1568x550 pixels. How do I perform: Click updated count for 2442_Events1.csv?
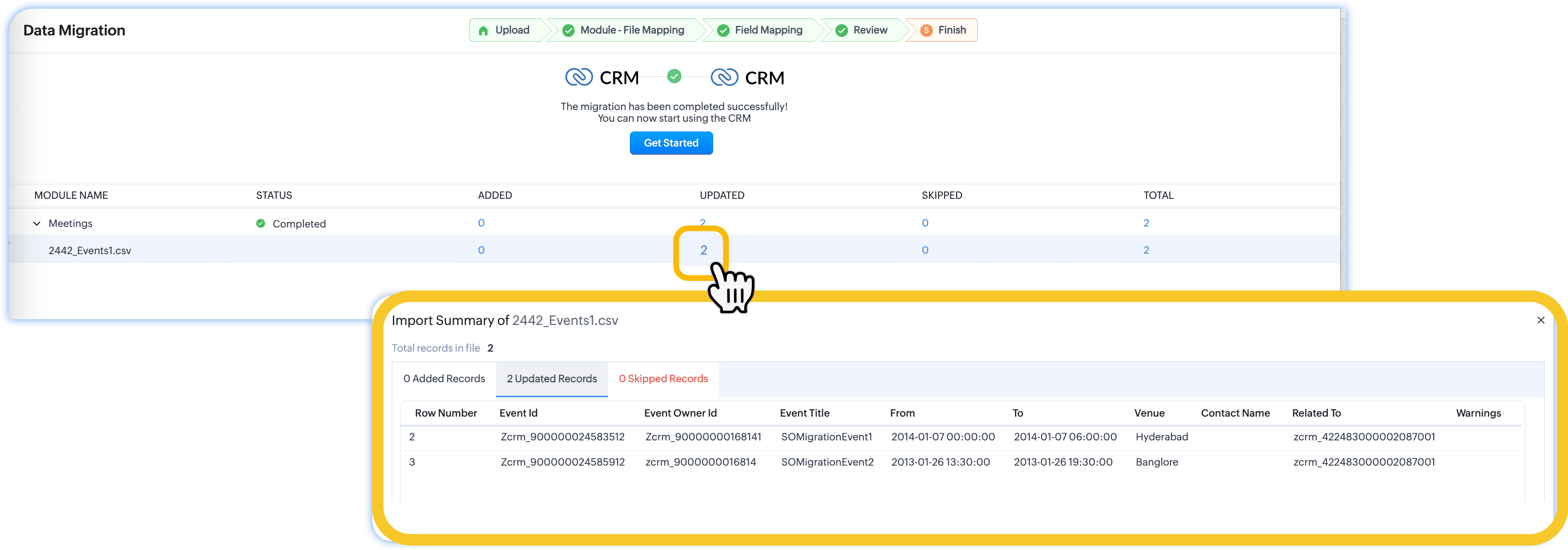(703, 250)
